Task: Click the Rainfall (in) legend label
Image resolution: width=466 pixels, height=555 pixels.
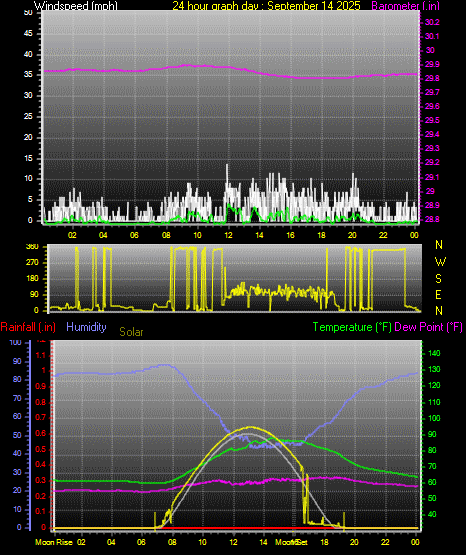Action: tap(28, 327)
